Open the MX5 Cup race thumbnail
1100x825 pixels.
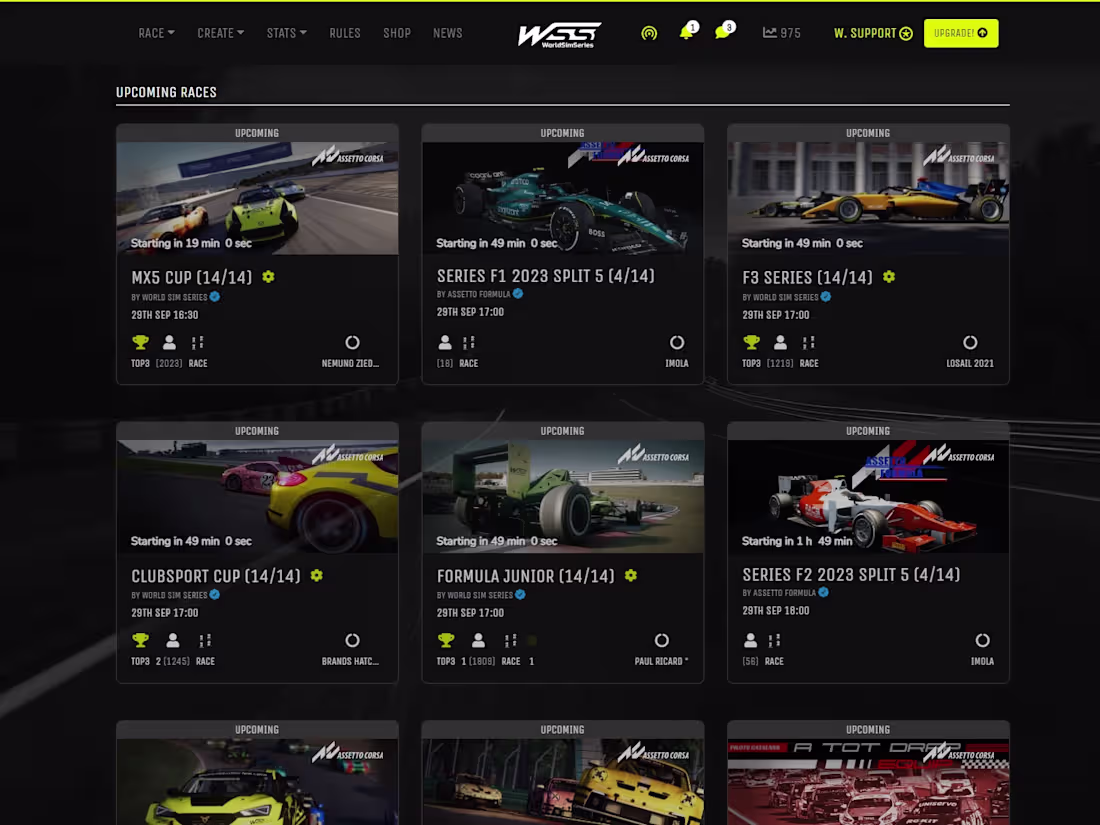[x=257, y=198]
